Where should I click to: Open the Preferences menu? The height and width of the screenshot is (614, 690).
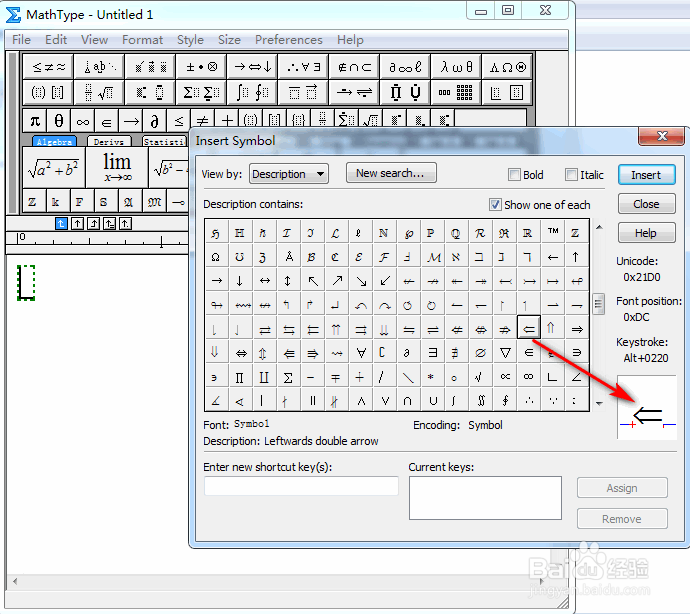click(289, 40)
